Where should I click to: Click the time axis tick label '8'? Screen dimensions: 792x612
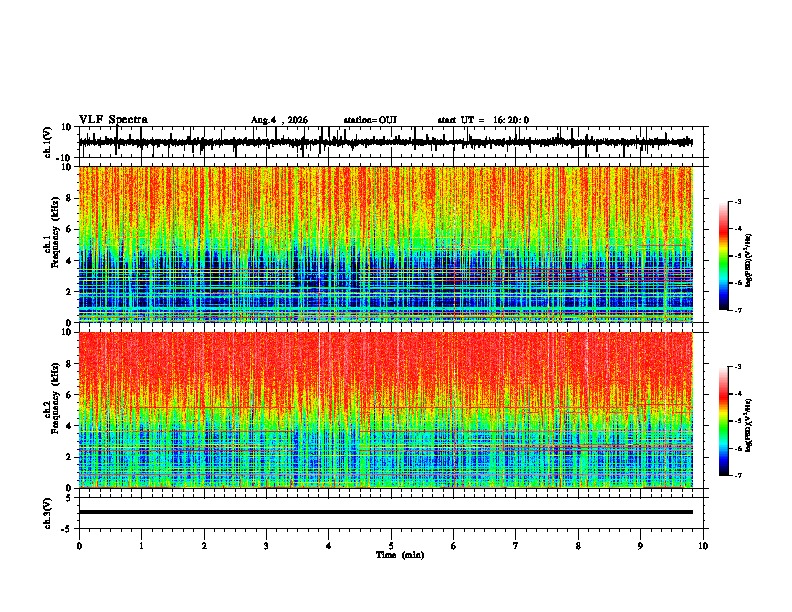click(x=578, y=546)
